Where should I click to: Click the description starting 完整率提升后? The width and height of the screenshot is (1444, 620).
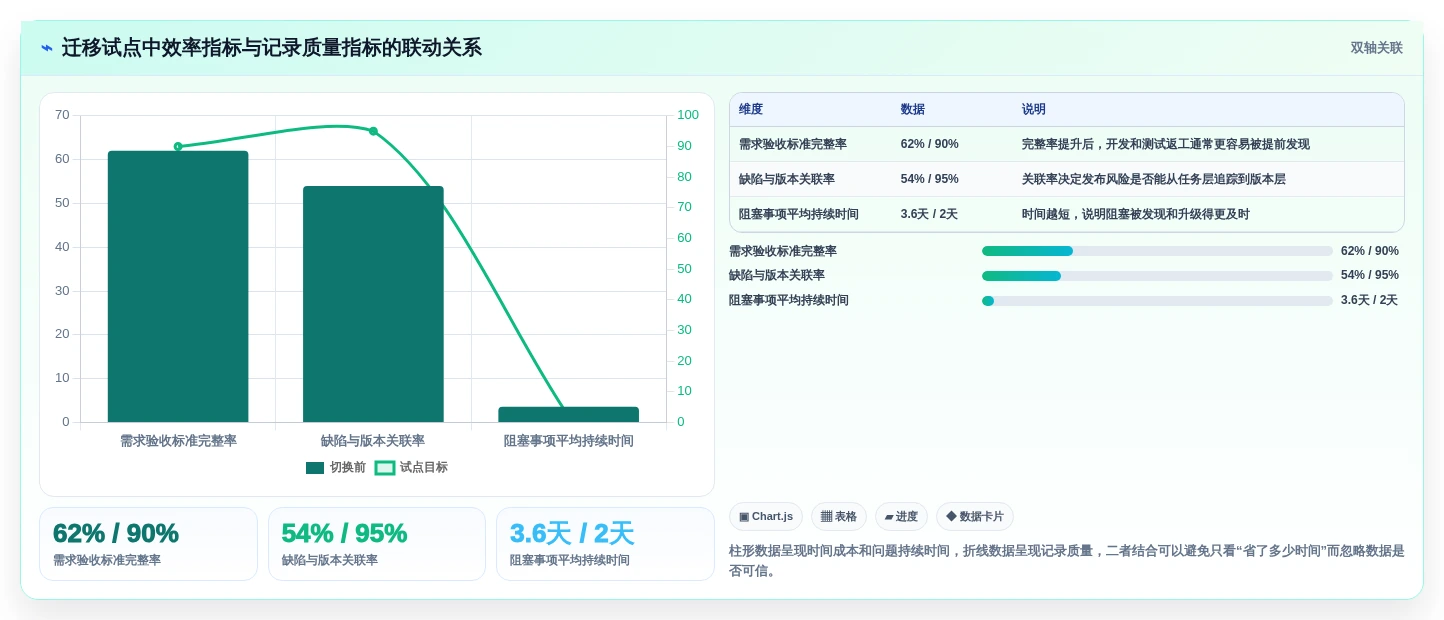tap(1166, 144)
